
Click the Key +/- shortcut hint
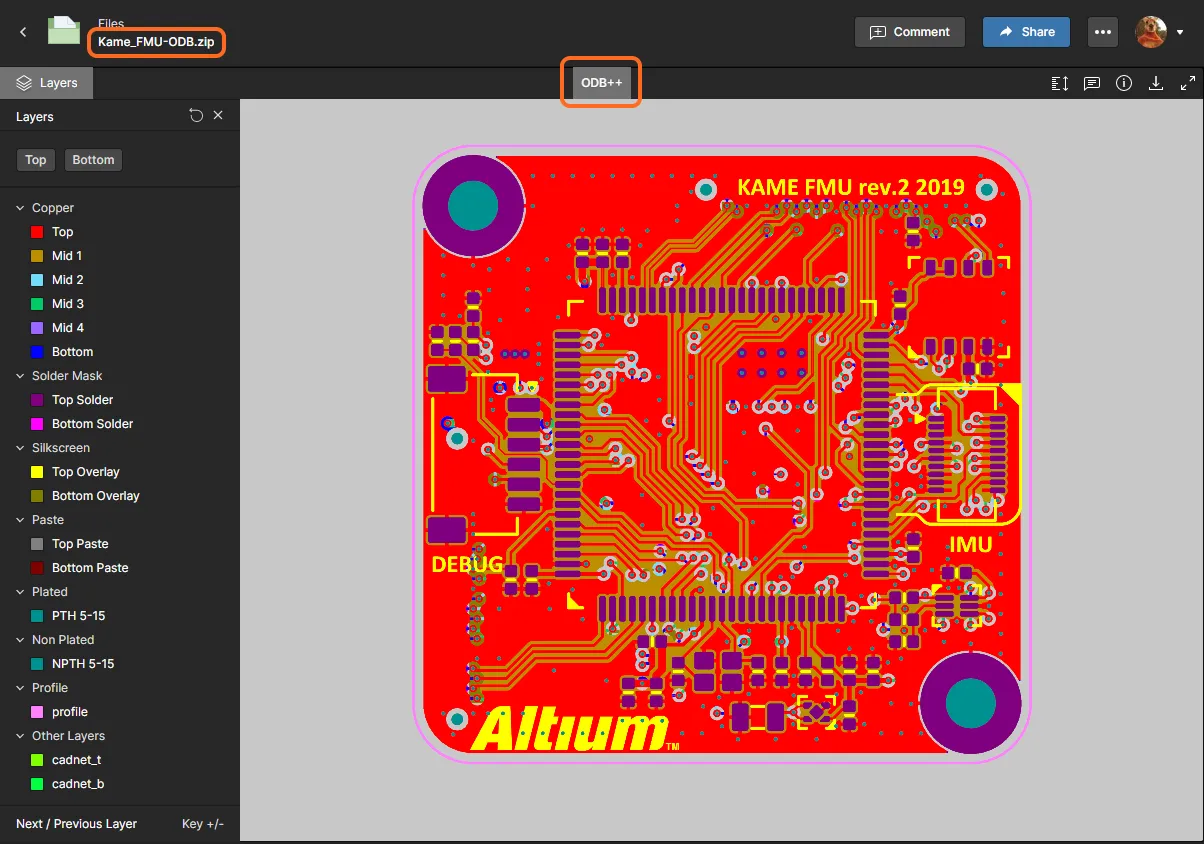point(203,824)
